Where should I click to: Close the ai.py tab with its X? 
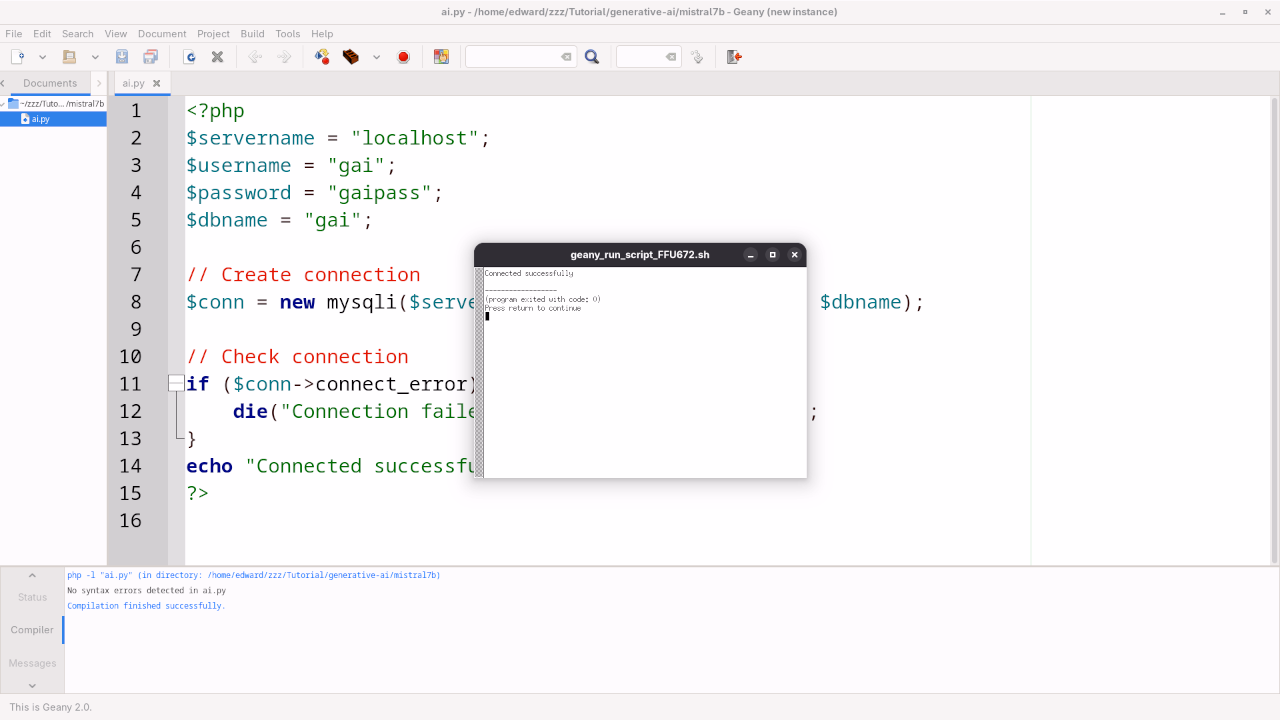(156, 84)
